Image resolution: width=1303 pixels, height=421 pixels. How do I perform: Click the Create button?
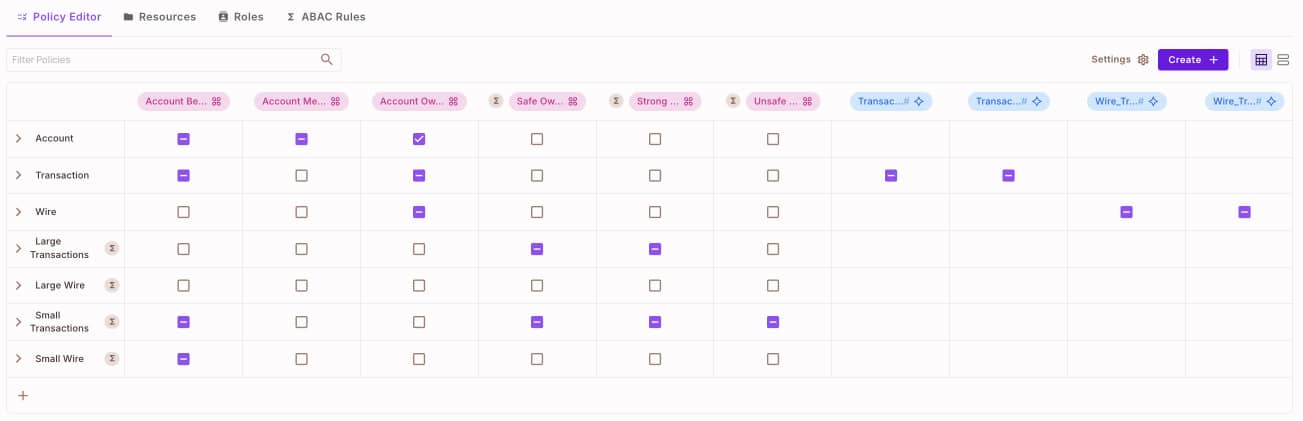[1192, 60]
